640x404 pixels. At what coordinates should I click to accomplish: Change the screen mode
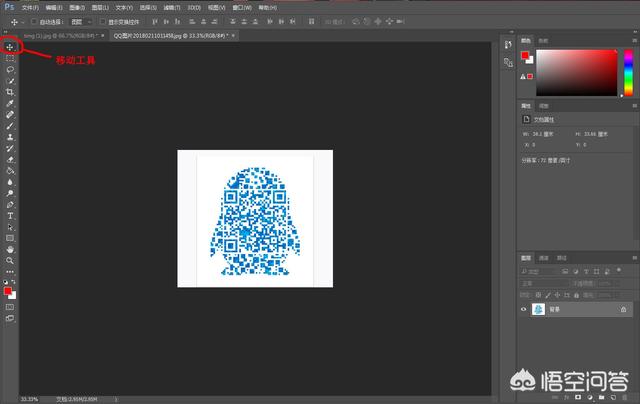(x=10, y=318)
